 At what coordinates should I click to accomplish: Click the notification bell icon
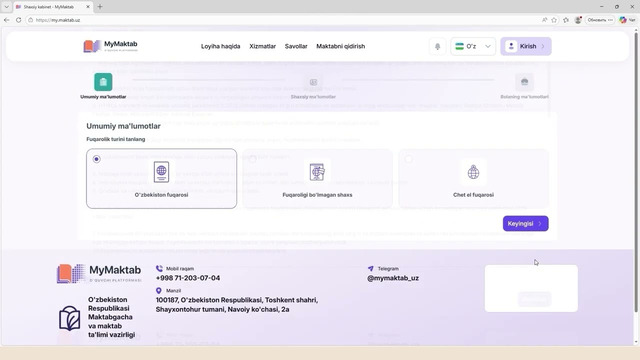tap(438, 46)
